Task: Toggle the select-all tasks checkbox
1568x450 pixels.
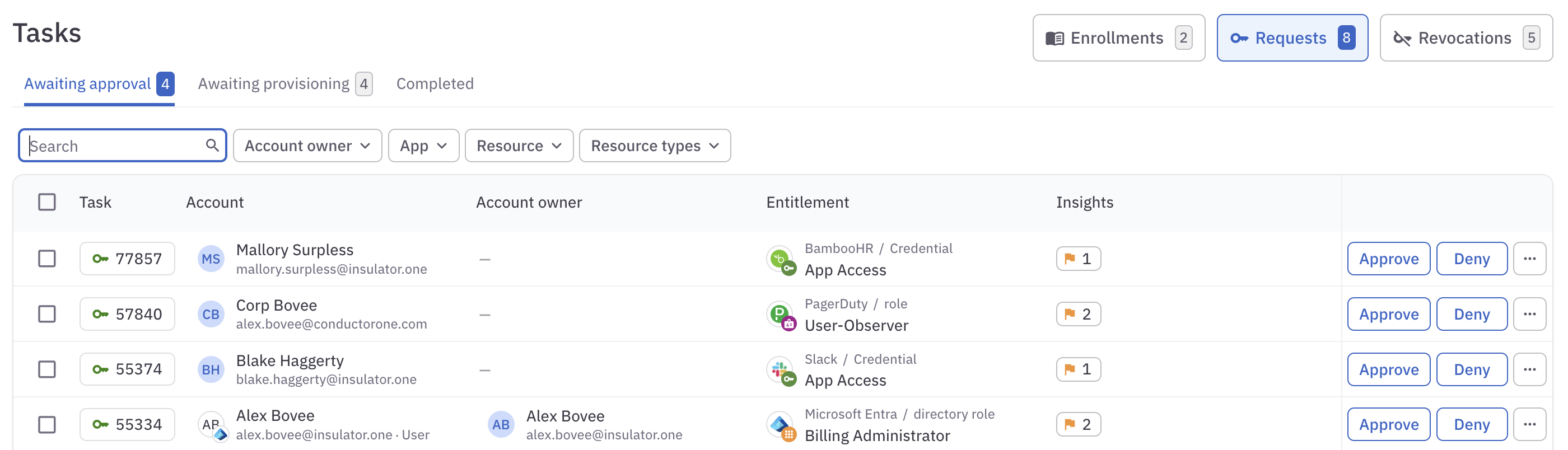Action: point(47,202)
